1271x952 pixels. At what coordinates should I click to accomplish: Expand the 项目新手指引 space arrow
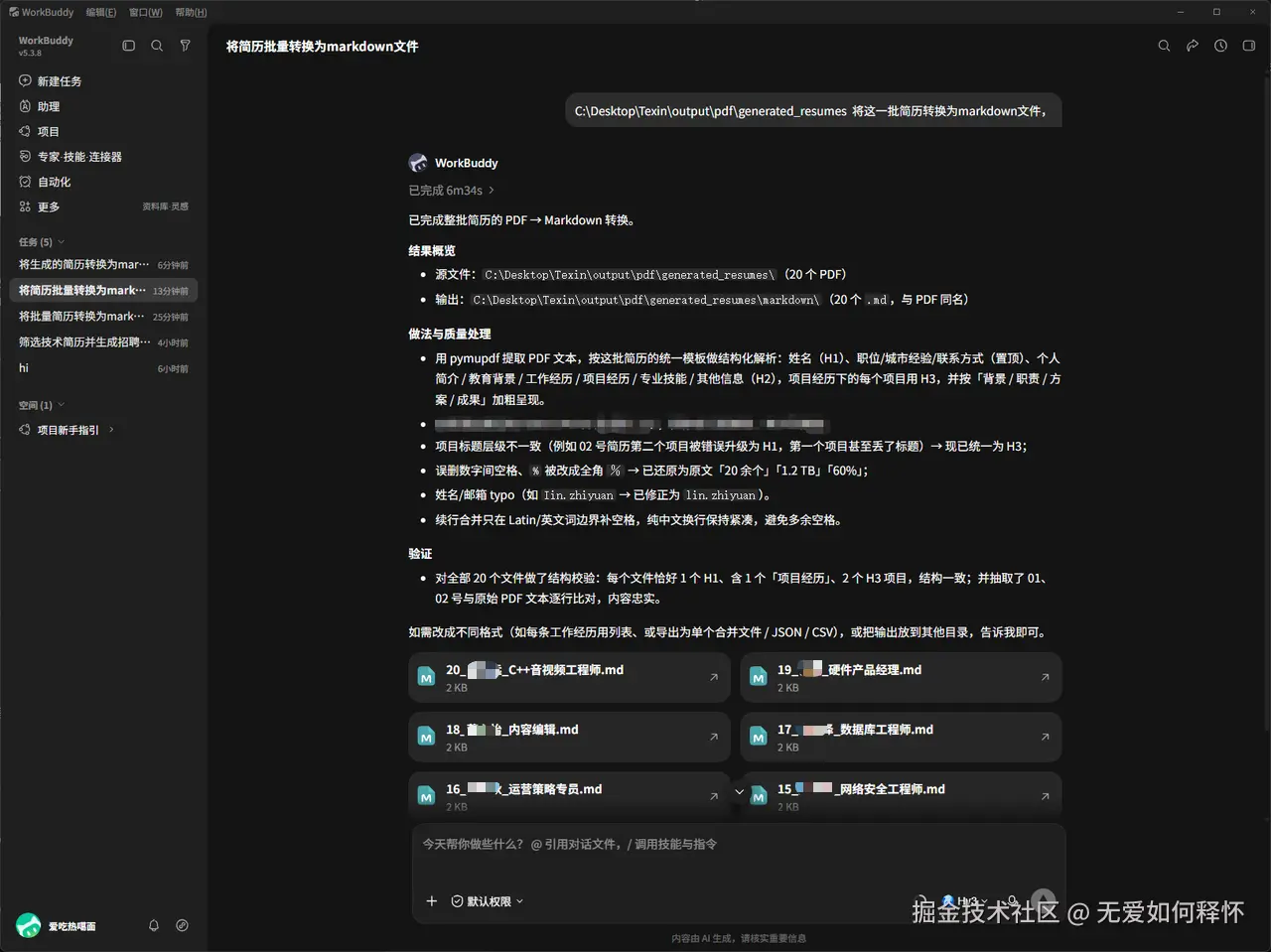click(111, 430)
